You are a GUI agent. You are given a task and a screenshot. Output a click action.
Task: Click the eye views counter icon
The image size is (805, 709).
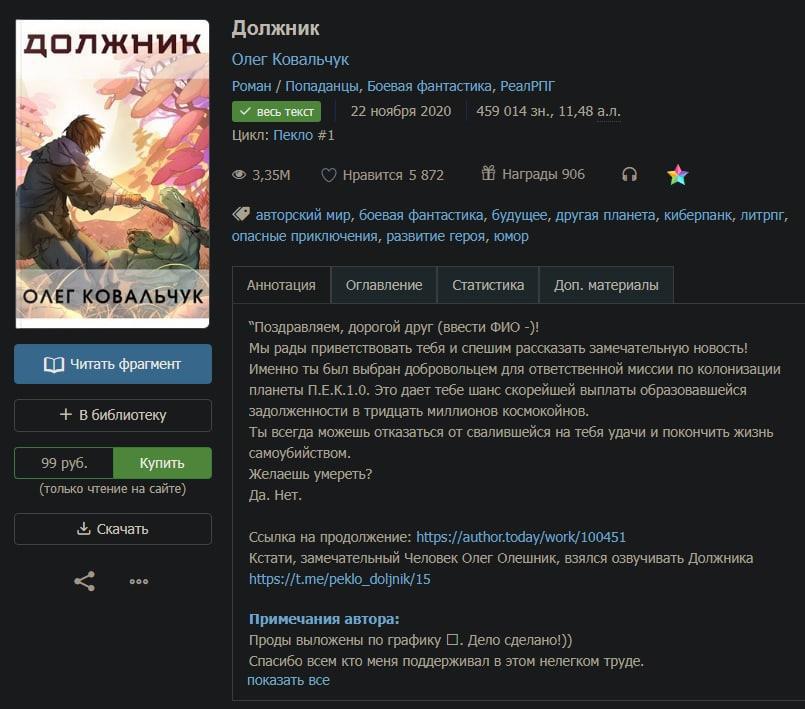[239, 175]
